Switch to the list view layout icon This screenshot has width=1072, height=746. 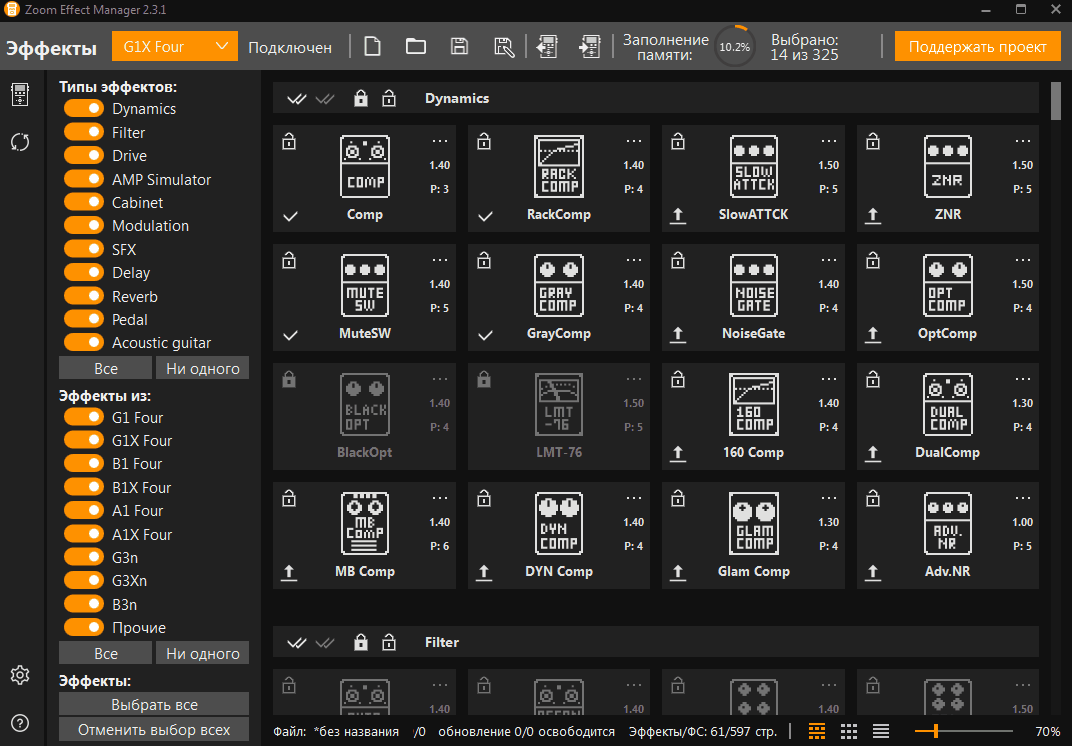[881, 731]
